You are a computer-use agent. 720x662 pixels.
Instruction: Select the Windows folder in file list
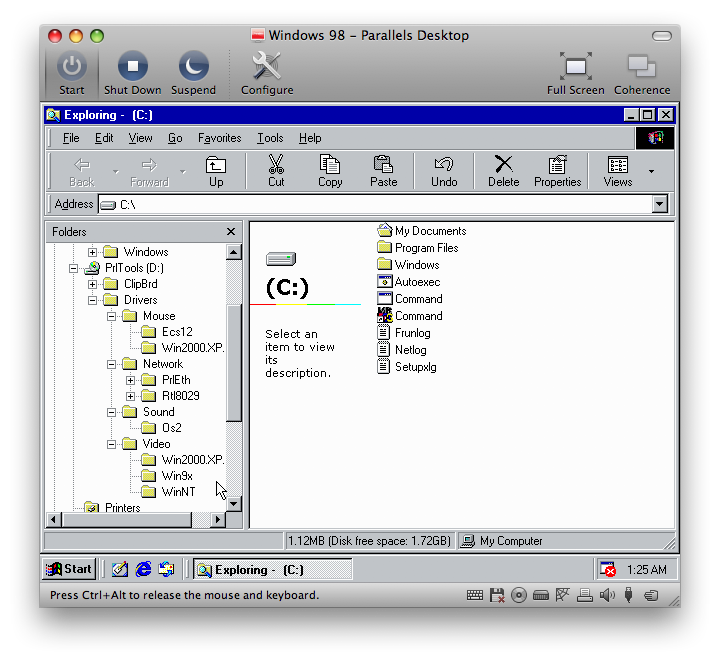coord(408,264)
